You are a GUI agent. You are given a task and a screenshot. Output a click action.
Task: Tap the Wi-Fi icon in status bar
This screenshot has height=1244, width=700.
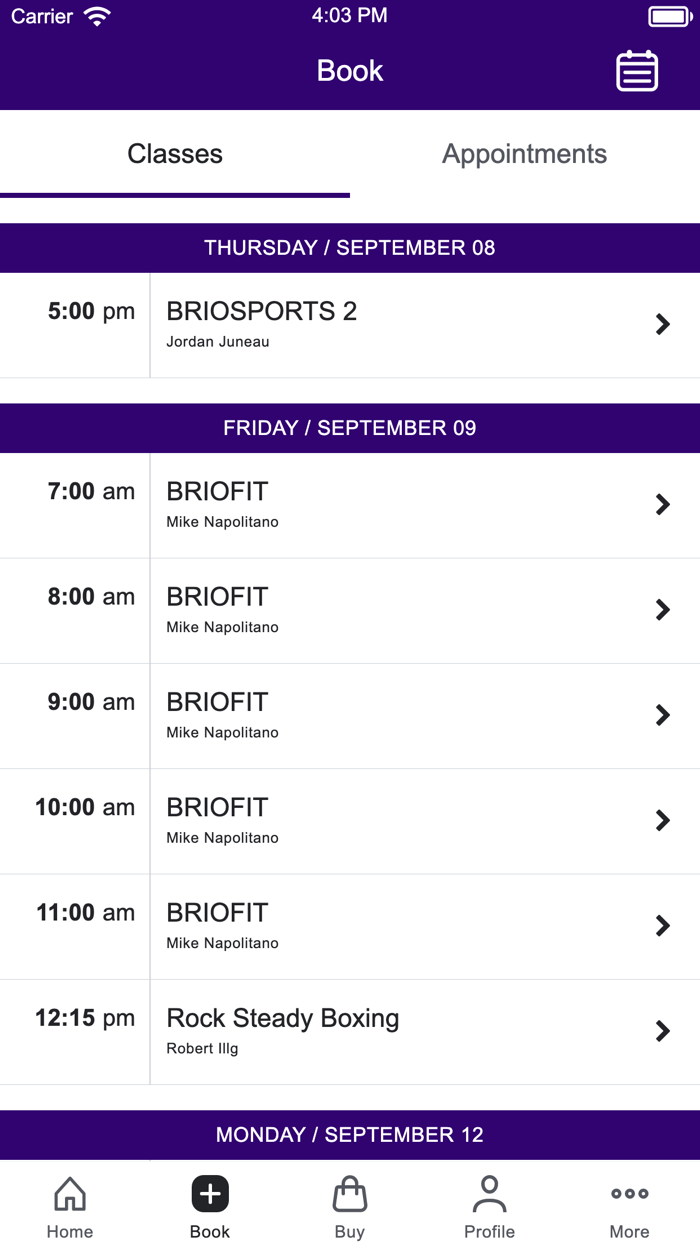[94, 15]
